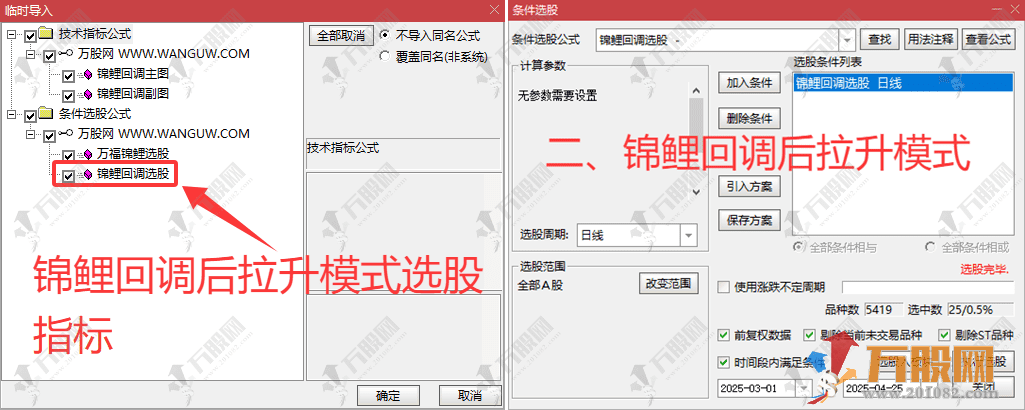Select the 条件选股公式 folder label in the tree

pos(95,114)
